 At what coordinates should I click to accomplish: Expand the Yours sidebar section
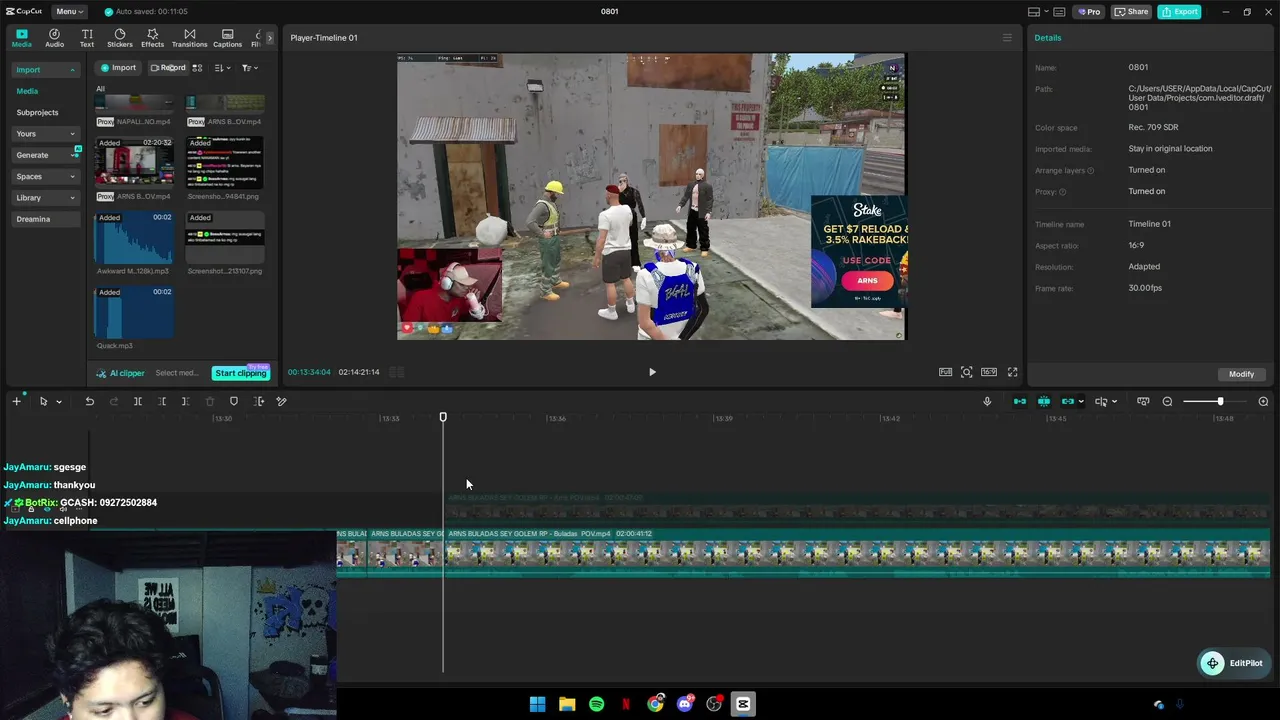46,134
